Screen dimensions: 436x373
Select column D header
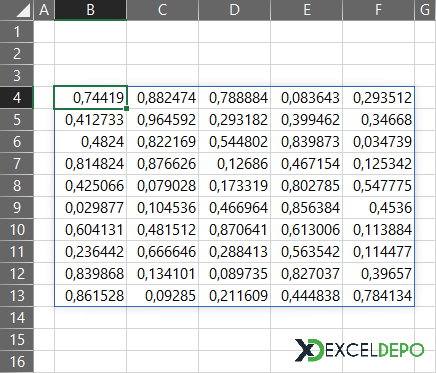(x=234, y=10)
